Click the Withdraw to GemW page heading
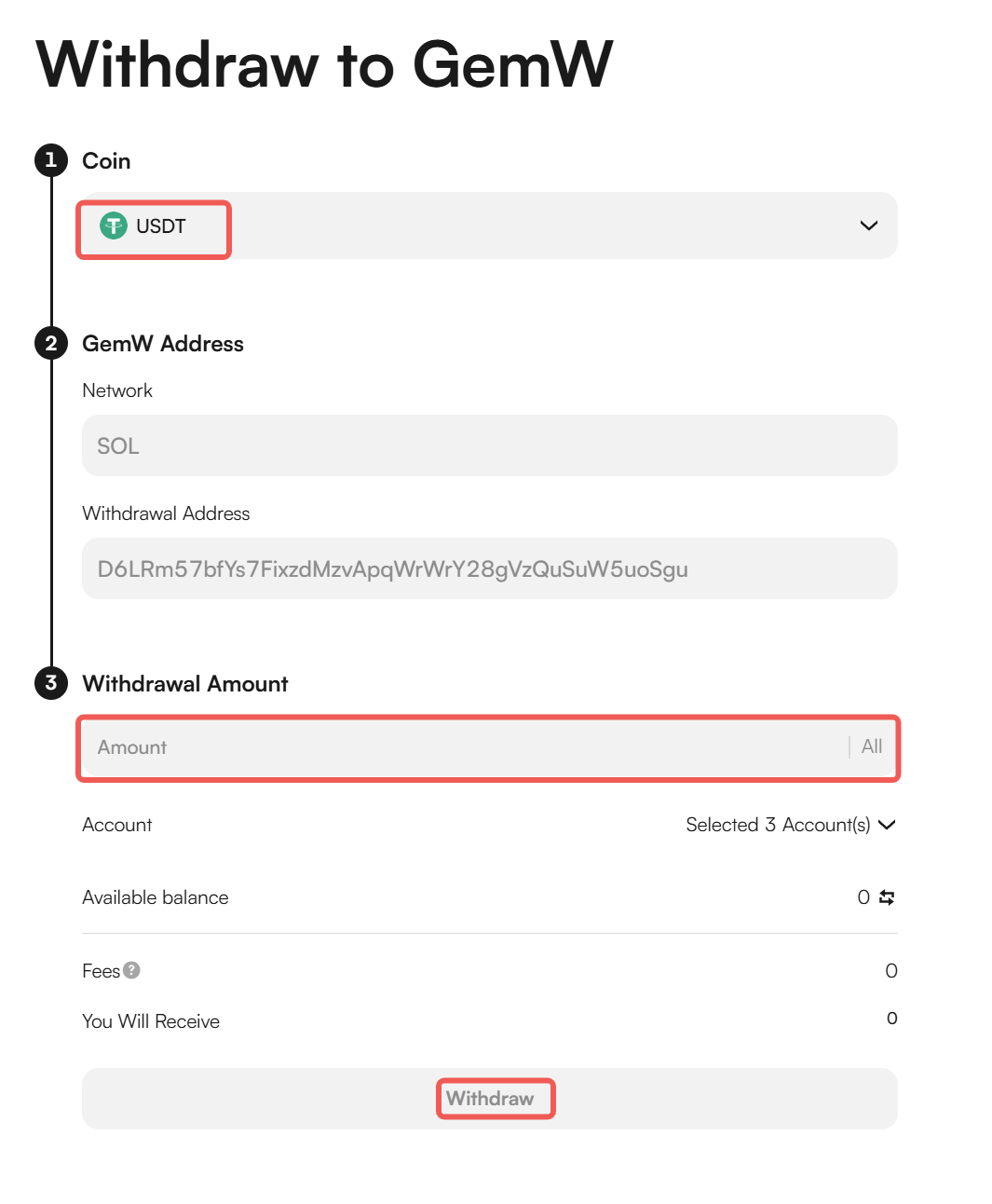Viewport: 992px width, 1204px height. click(324, 65)
